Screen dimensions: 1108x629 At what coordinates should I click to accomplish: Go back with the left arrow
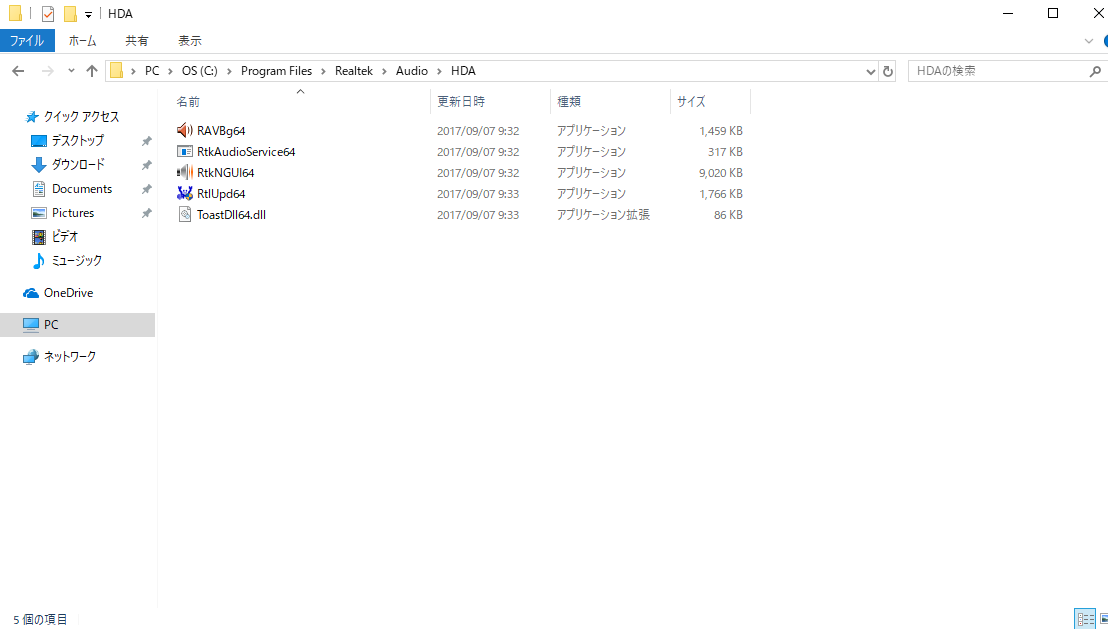click(18, 71)
